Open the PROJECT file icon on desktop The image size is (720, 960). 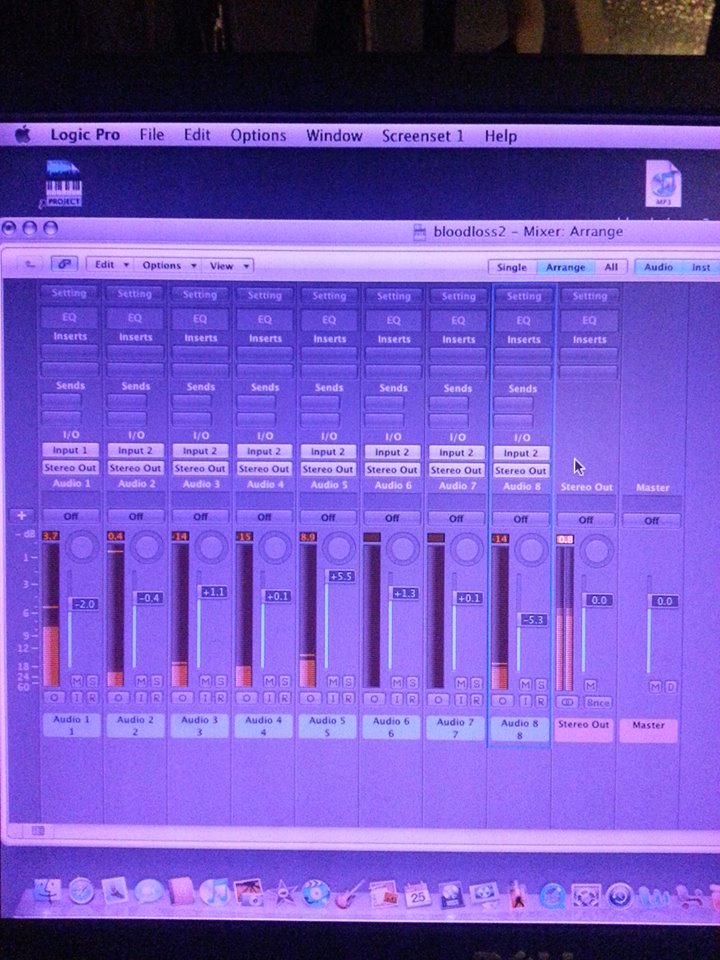tap(63, 184)
